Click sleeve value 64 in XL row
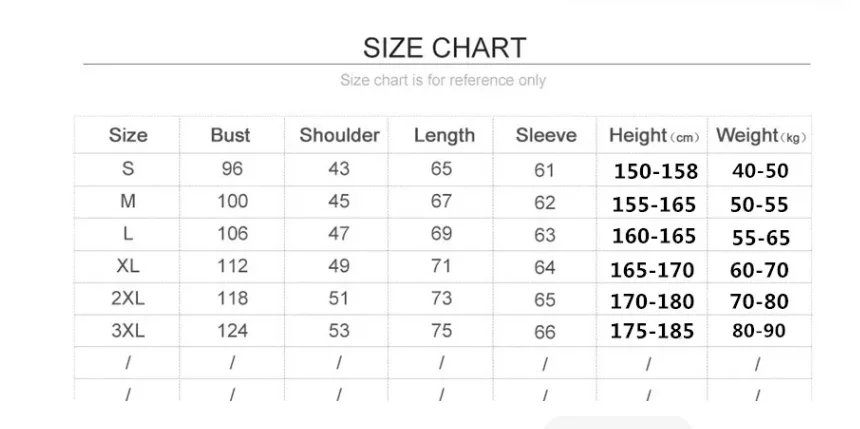The image size is (860, 429). pyautogui.click(x=544, y=268)
